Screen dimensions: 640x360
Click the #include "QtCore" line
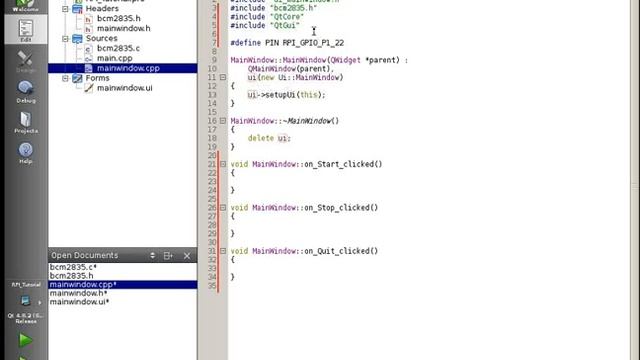267,17
